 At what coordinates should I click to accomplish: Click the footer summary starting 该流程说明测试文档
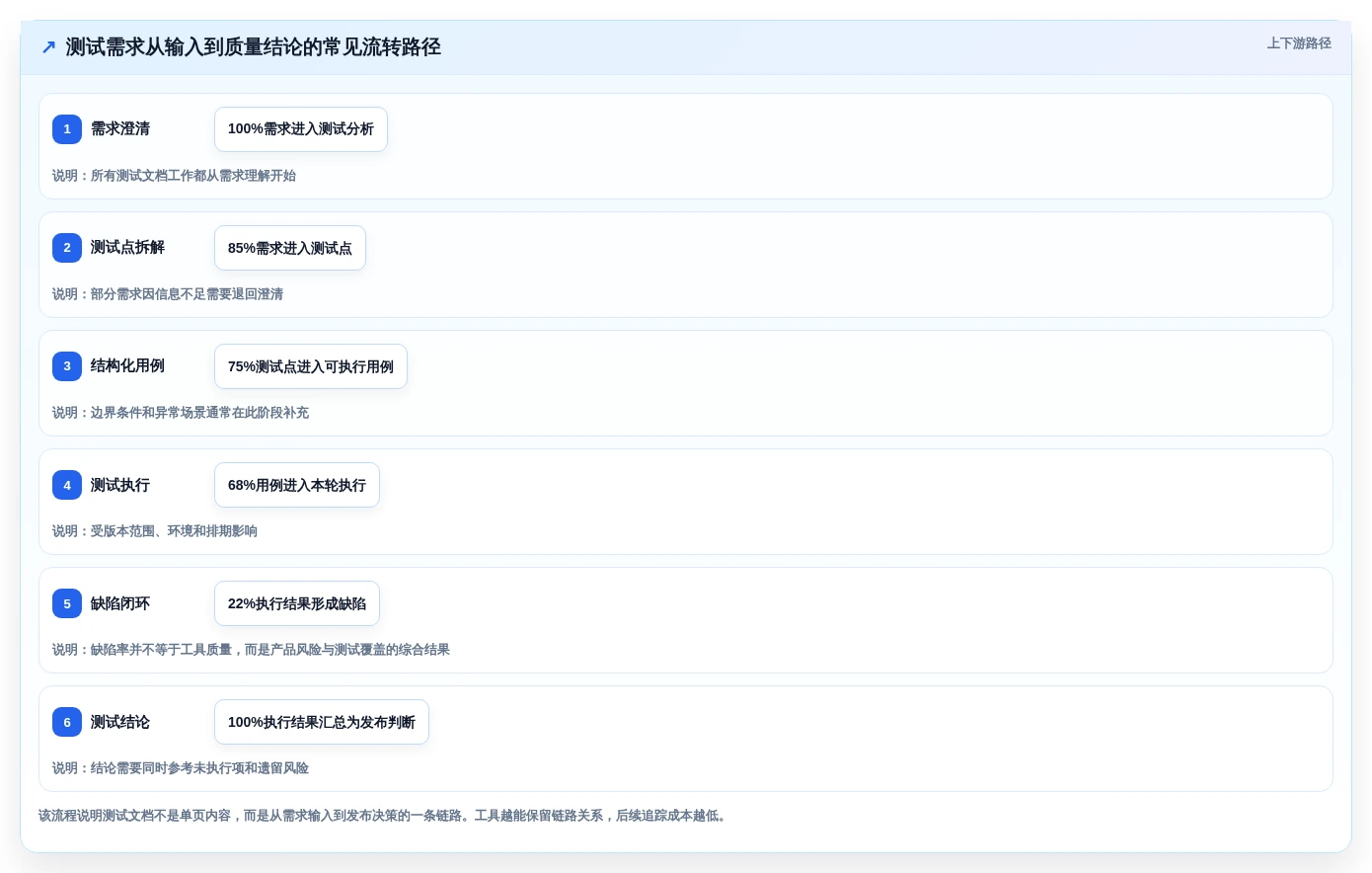(x=385, y=816)
